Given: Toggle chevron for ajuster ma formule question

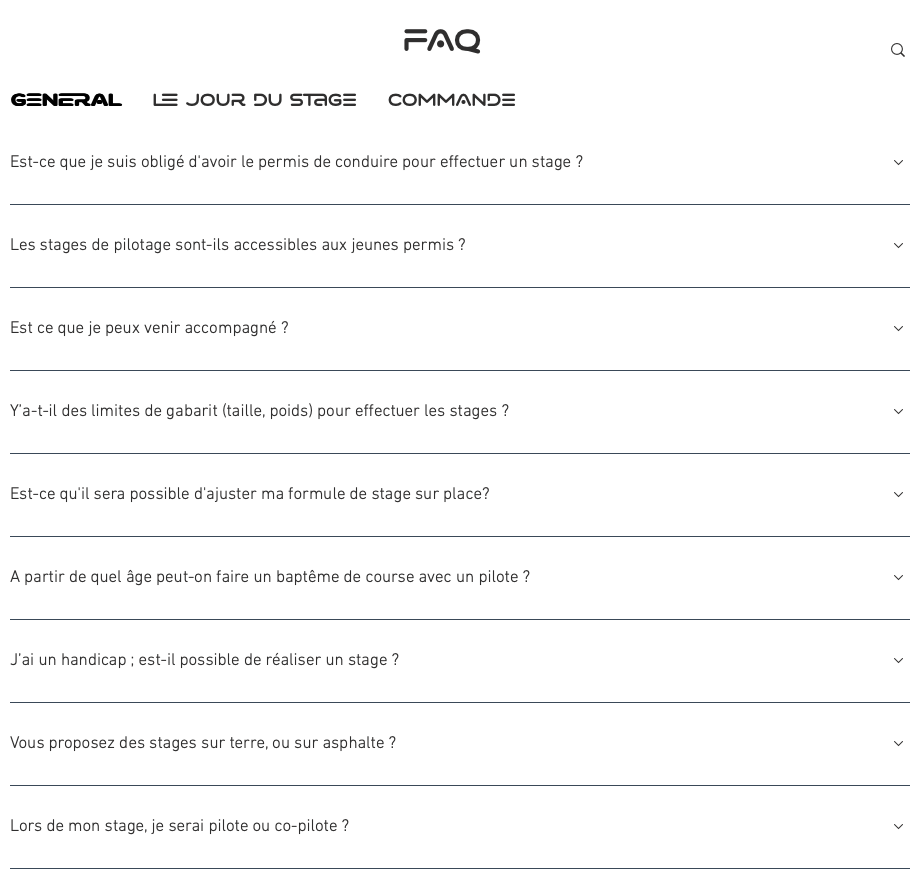Looking at the screenshot, I should [x=898, y=495].
